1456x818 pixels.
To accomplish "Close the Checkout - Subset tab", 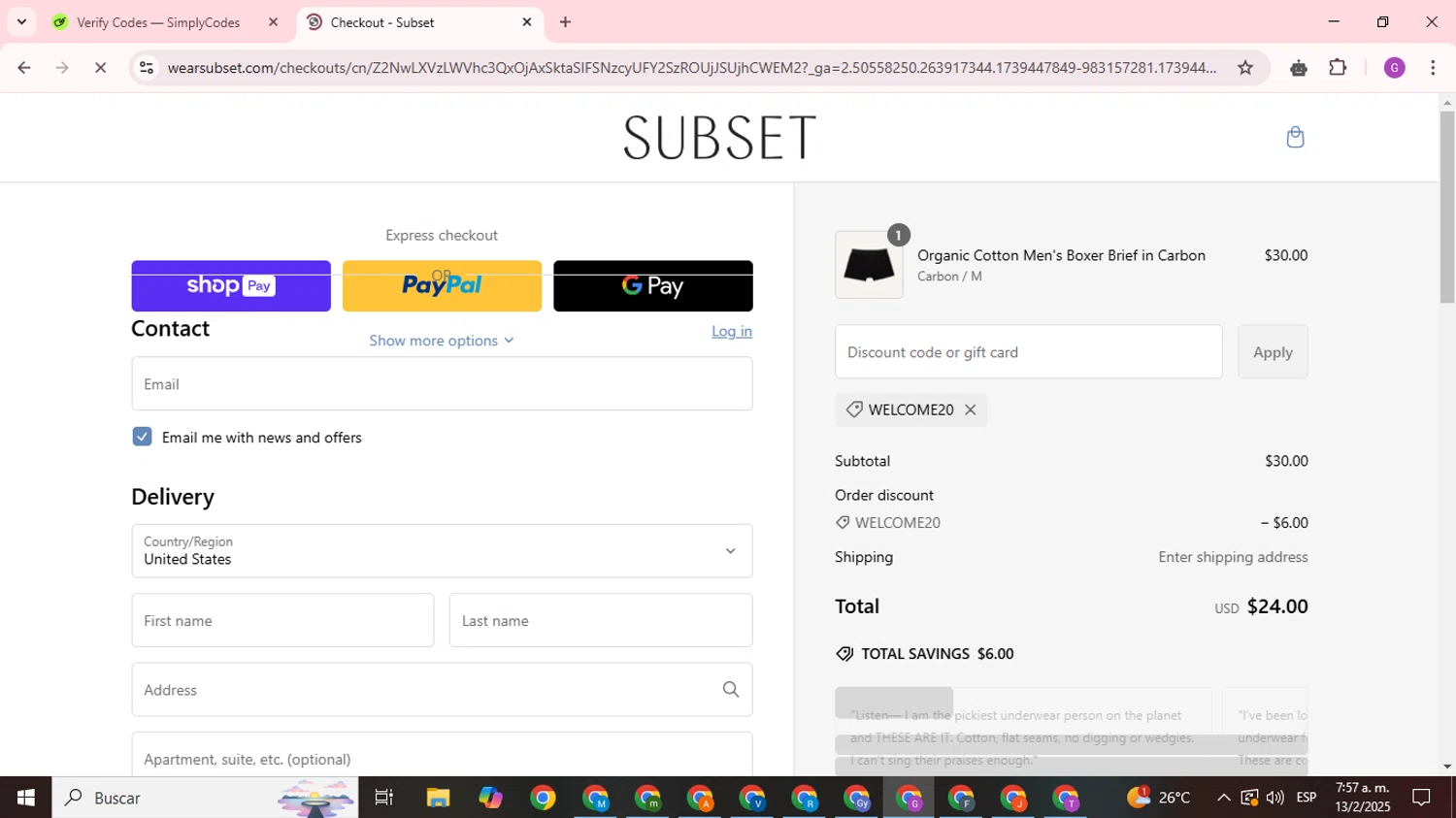I will pyautogui.click(x=527, y=21).
